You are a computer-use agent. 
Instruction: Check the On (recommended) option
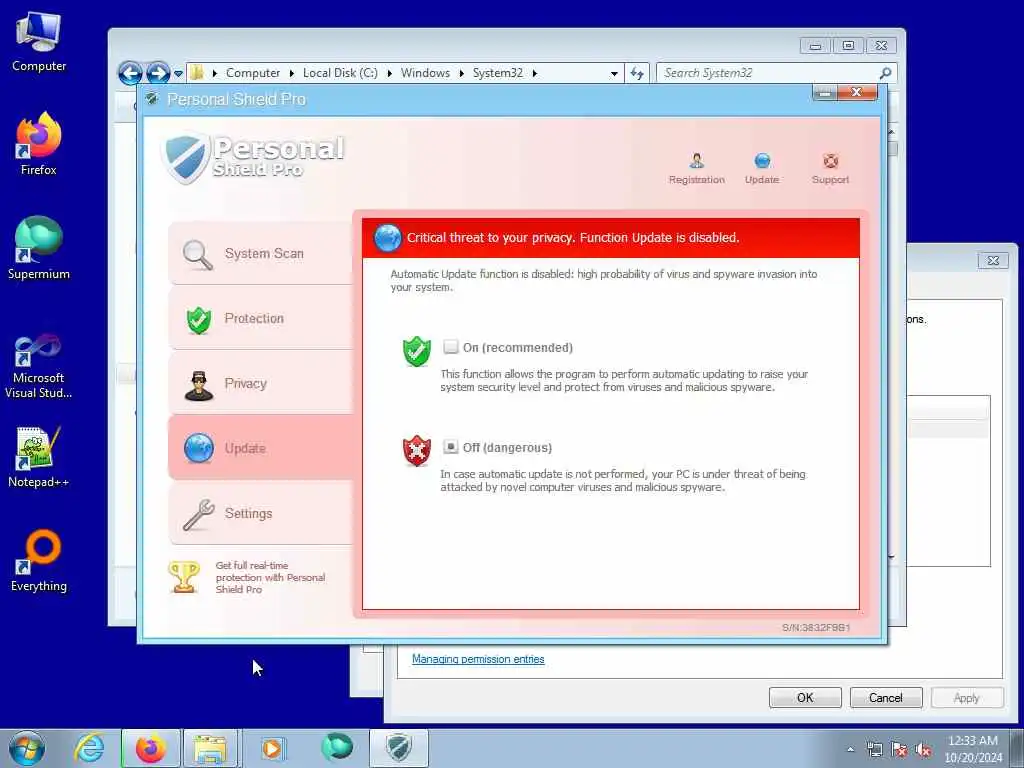coord(451,347)
